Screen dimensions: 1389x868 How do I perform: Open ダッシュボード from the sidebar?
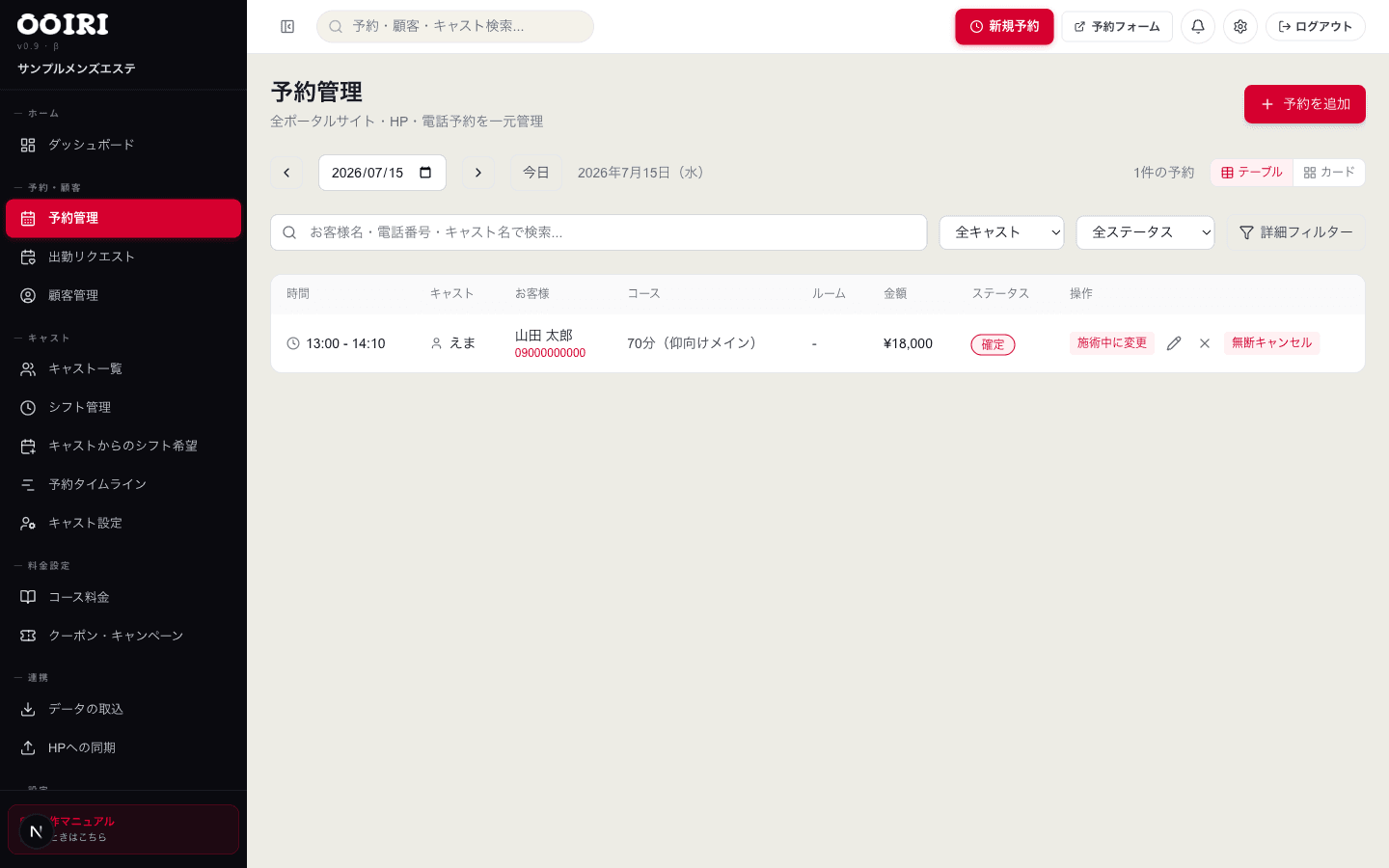point(123,145)
